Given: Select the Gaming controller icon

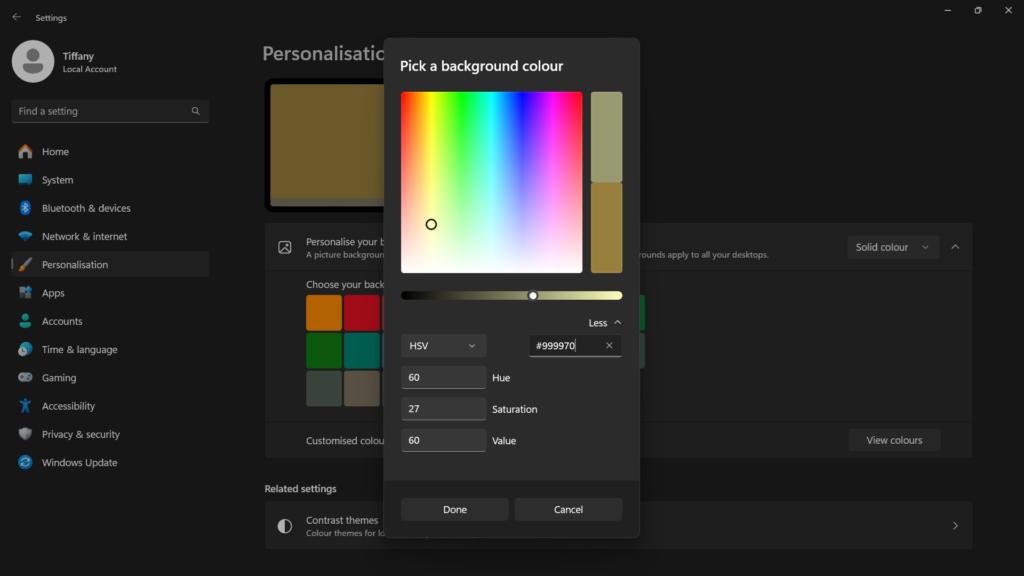Looking at the screenshot, I should 25,378.
